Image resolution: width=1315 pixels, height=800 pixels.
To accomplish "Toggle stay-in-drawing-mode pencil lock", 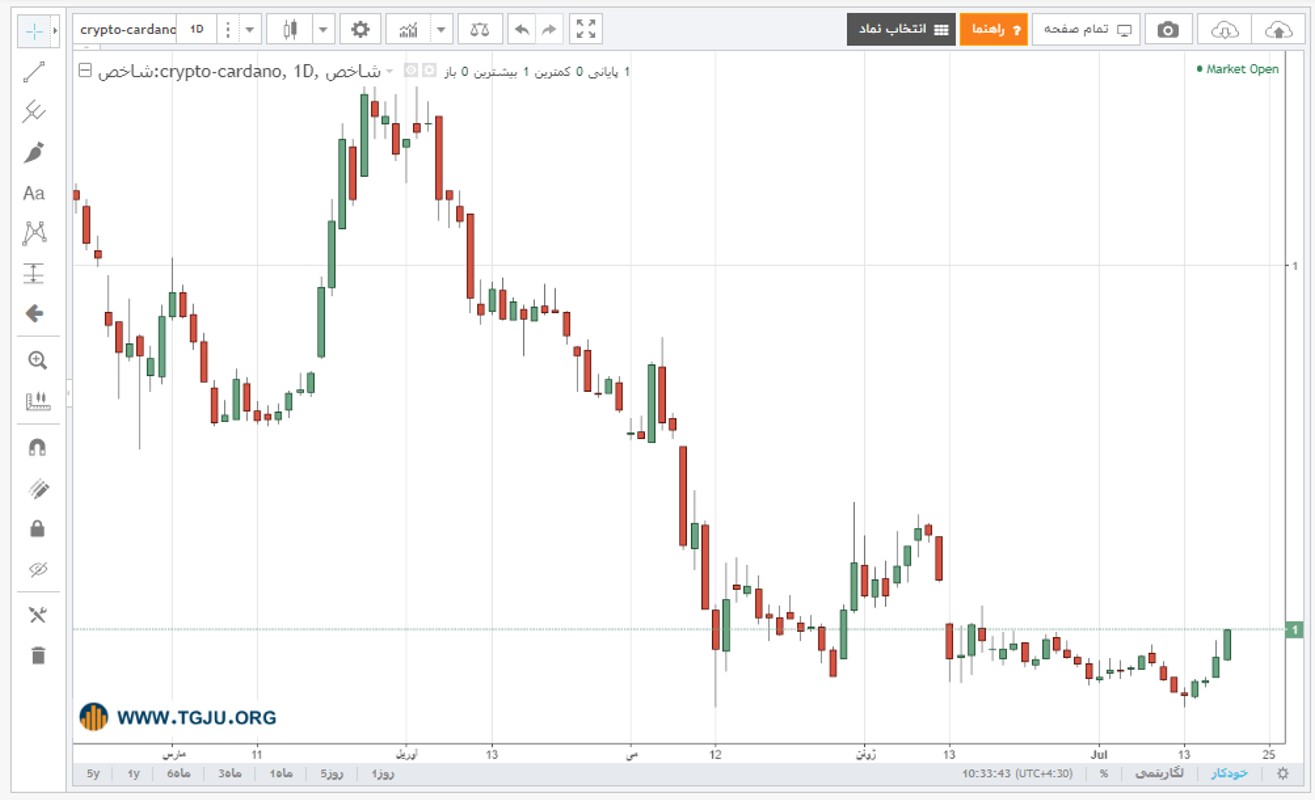I will (37, 488).
